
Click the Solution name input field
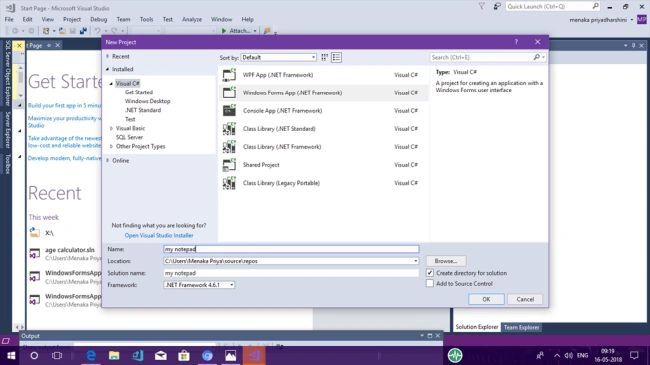click(x=291, y=273)
